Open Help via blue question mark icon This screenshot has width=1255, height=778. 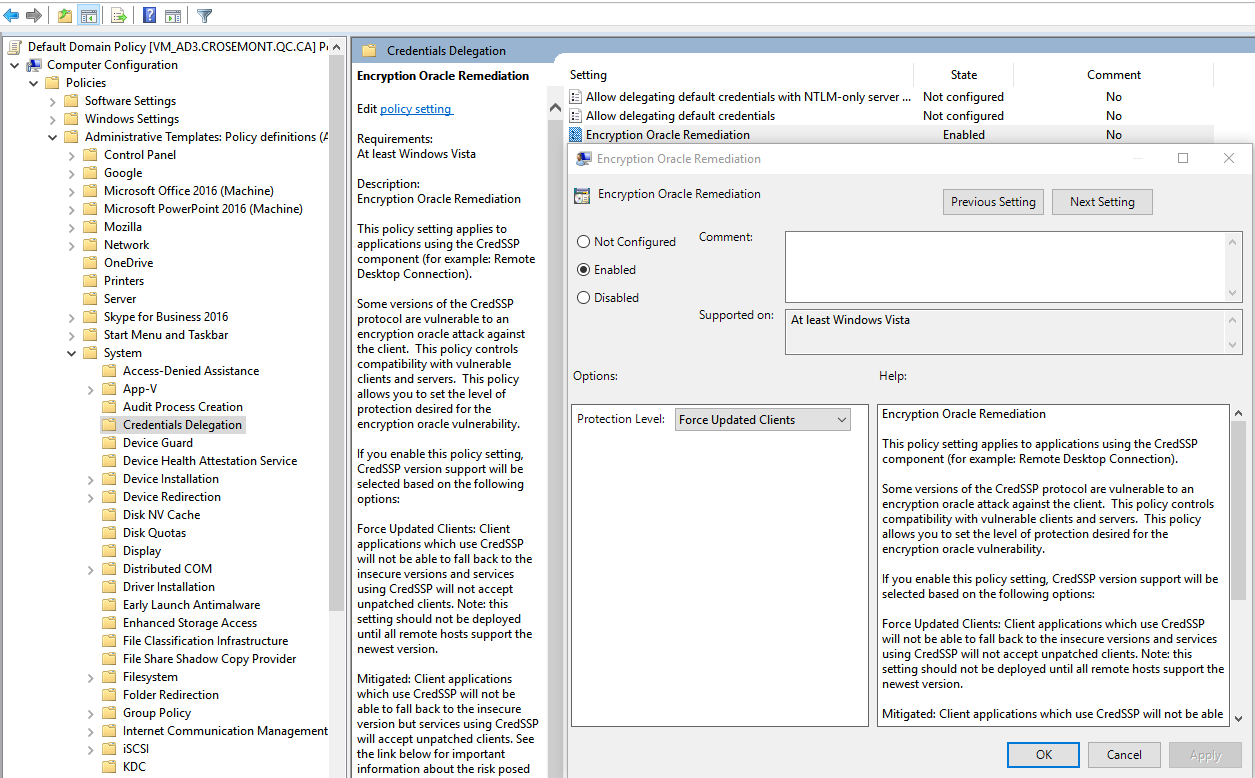[149, 15]
